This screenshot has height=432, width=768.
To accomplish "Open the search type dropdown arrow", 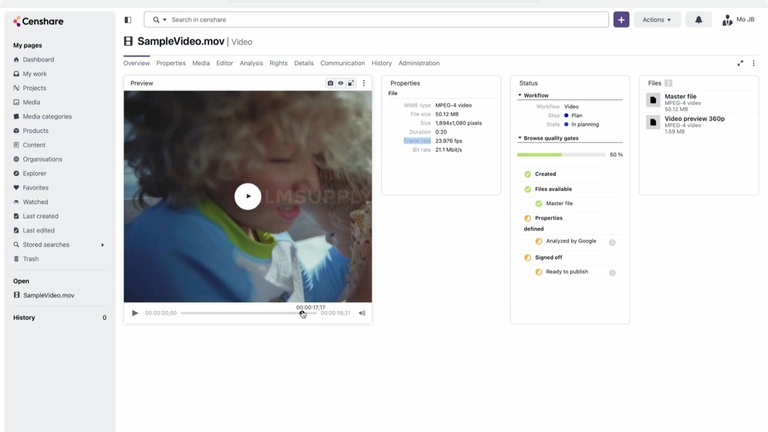I will coord(165,20).
